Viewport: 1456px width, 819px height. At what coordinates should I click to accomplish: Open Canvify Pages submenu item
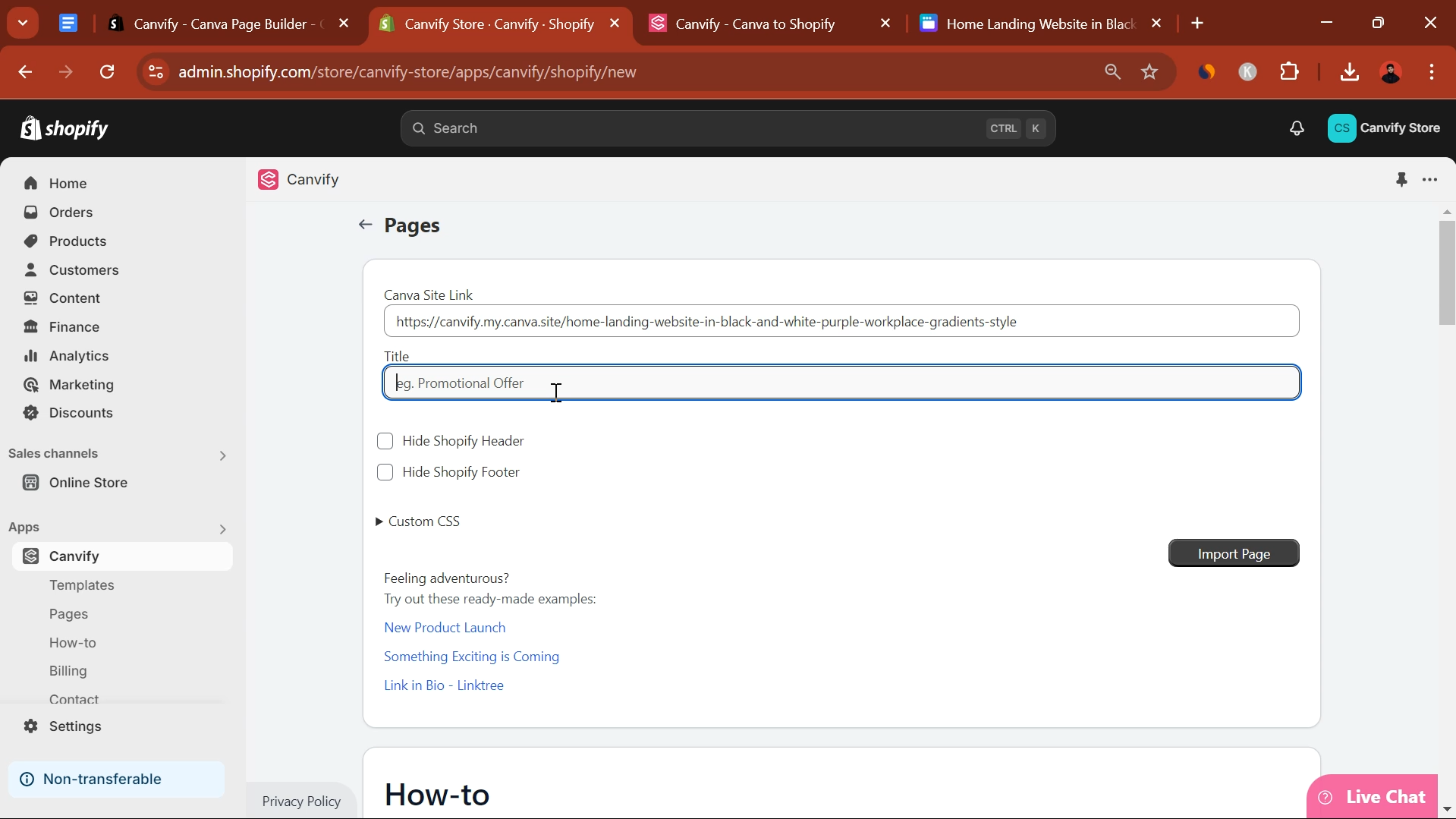pos(69,614)
